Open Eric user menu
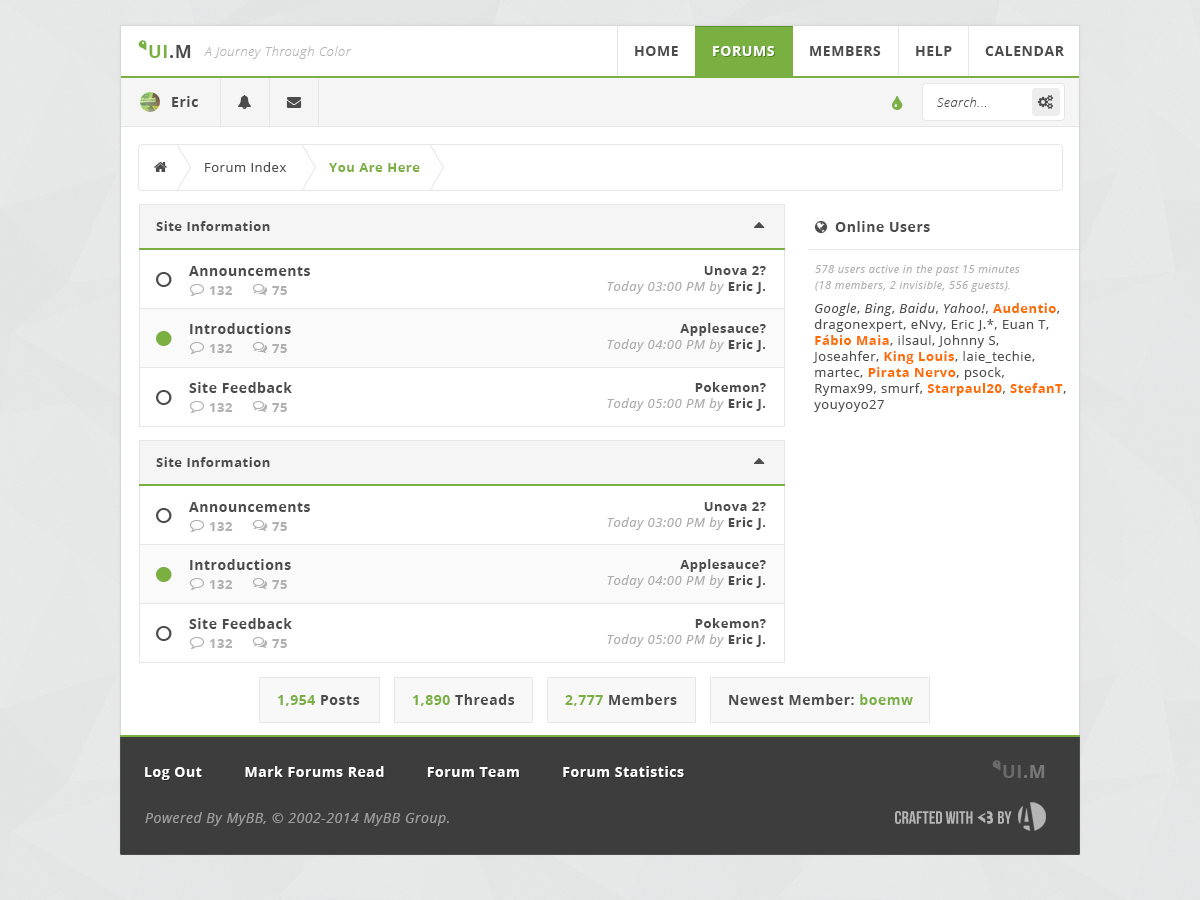 [171, 102]
